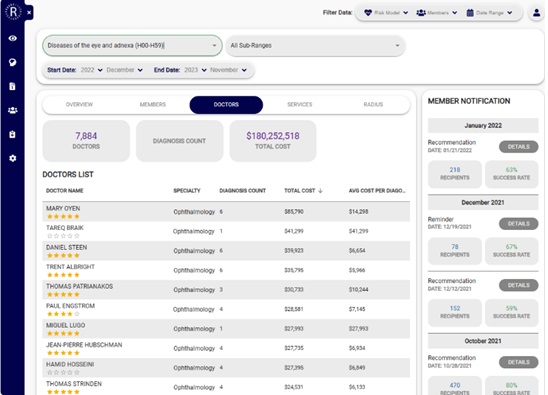The image size is (548, 395).
Task: Open Details for the December 2021 reminder
Action: coord(518,224)
